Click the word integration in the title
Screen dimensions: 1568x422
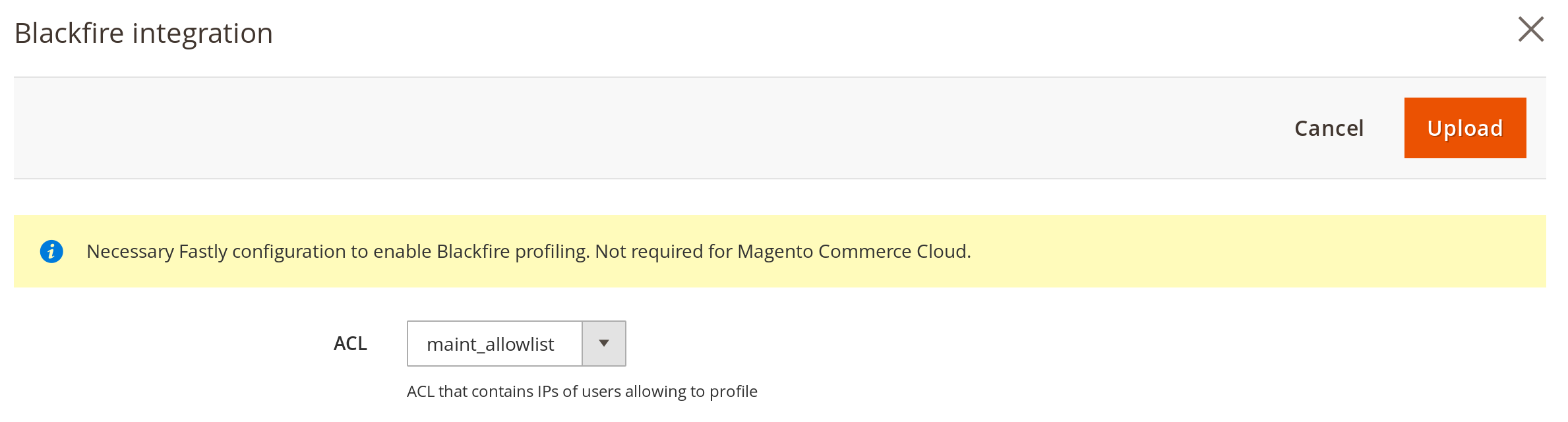(202, 33)
